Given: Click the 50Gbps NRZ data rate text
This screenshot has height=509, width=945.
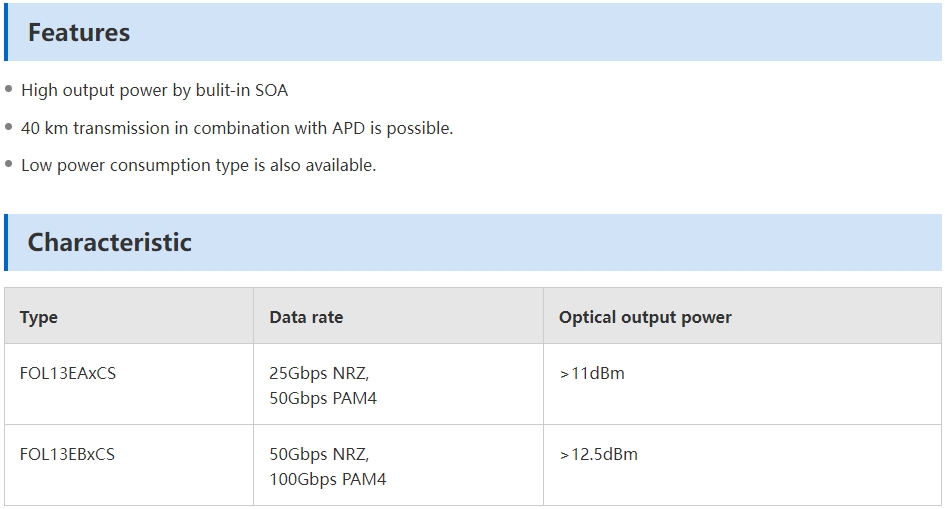Looking at the screenshot, I should point(319,454).
